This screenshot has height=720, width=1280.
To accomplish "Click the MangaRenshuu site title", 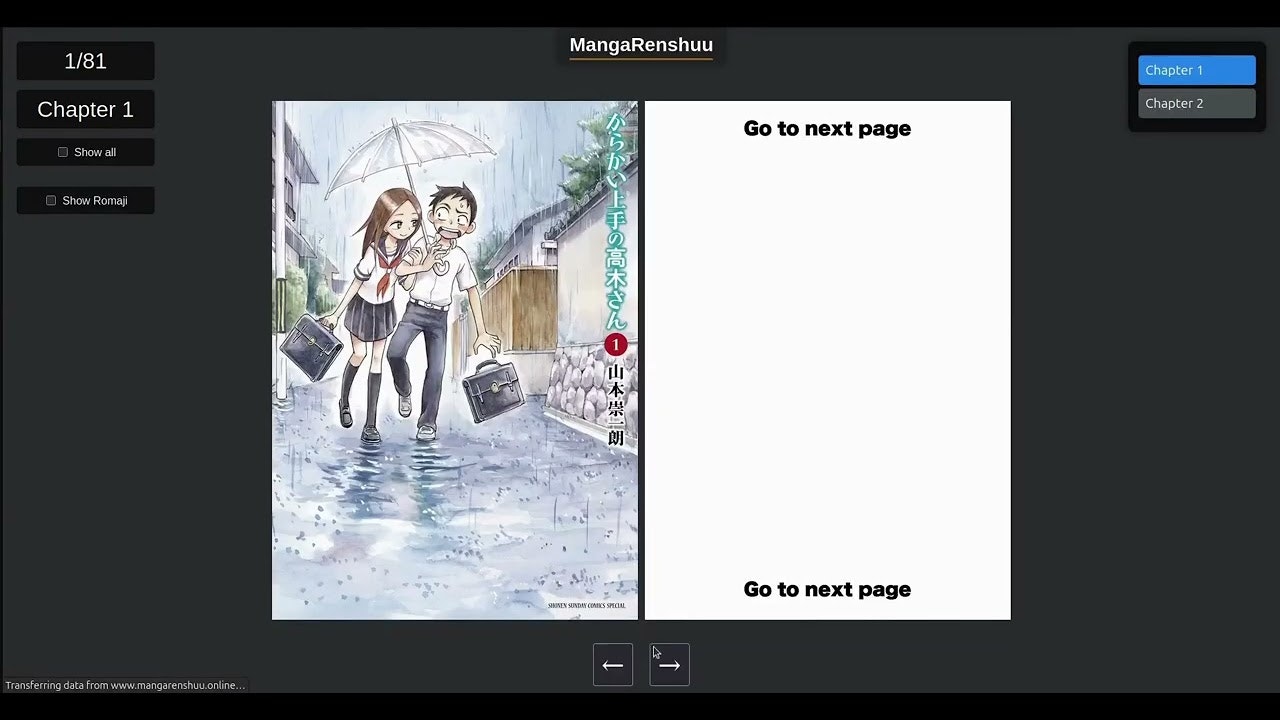I will point(640,44).
